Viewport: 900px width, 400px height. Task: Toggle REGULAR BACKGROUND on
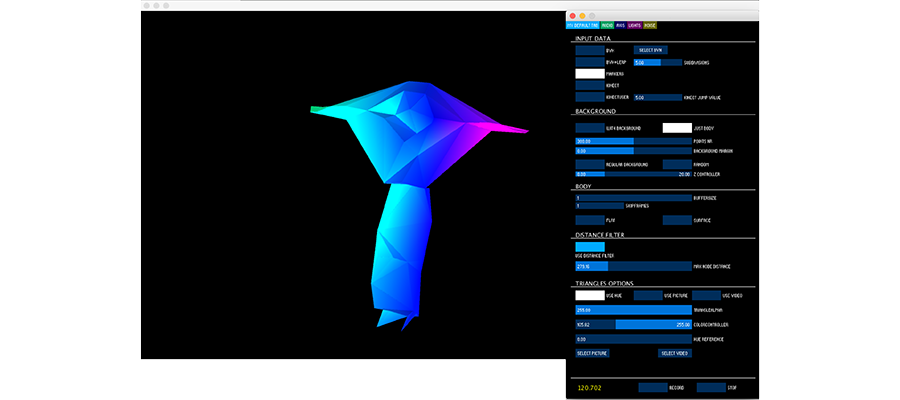pos(590,164)
